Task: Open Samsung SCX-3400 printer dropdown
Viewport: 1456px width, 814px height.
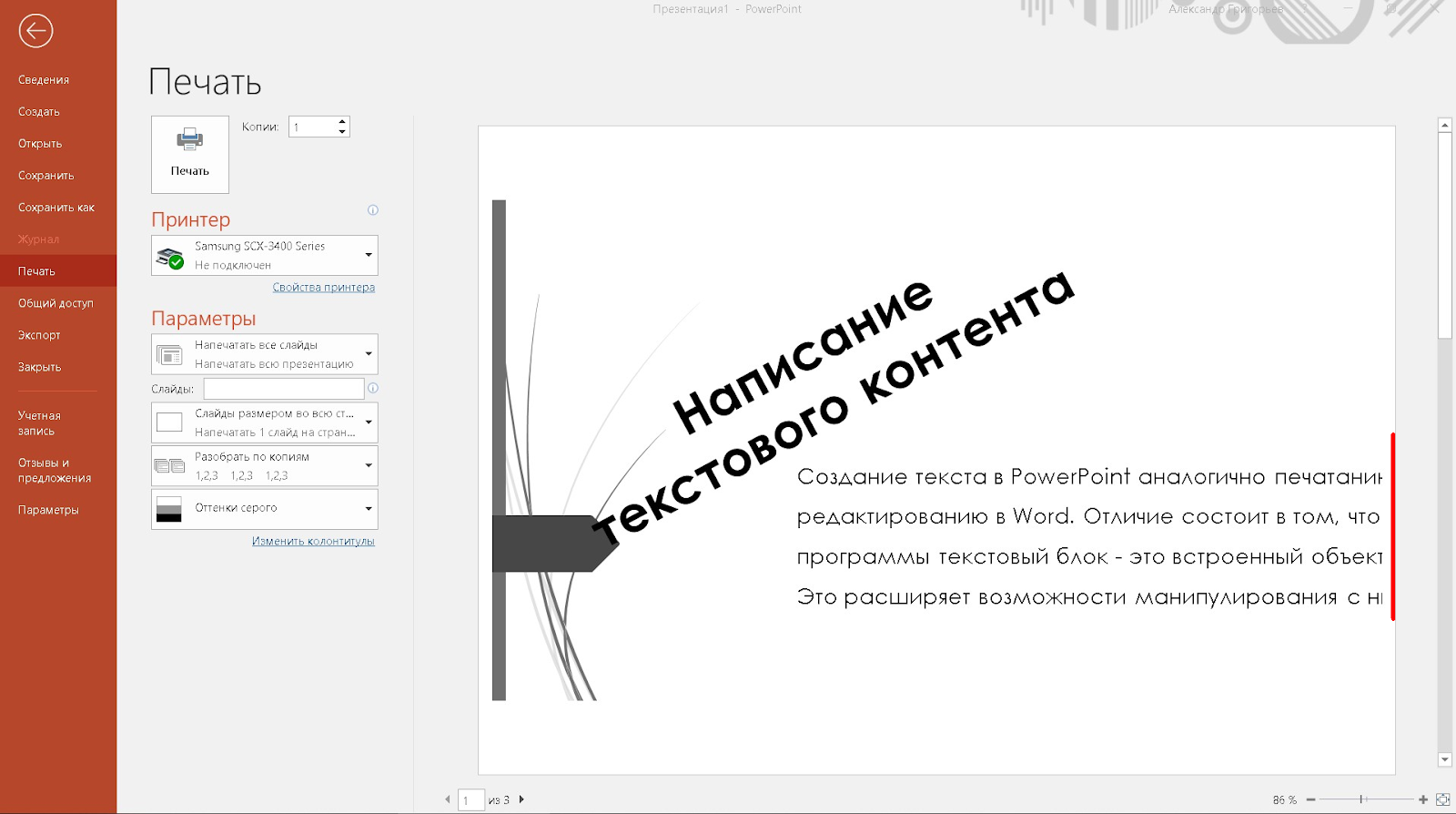Action: [x=265, y=256]
